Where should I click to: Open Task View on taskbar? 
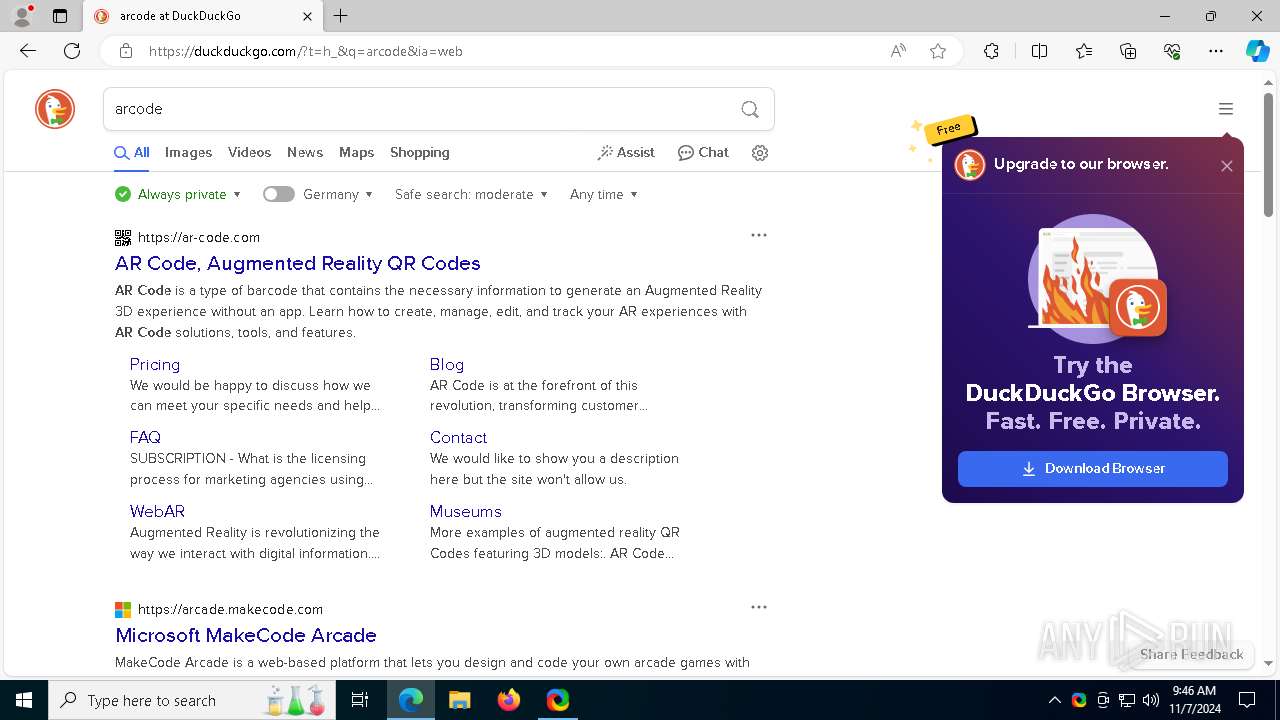point(360,700)
